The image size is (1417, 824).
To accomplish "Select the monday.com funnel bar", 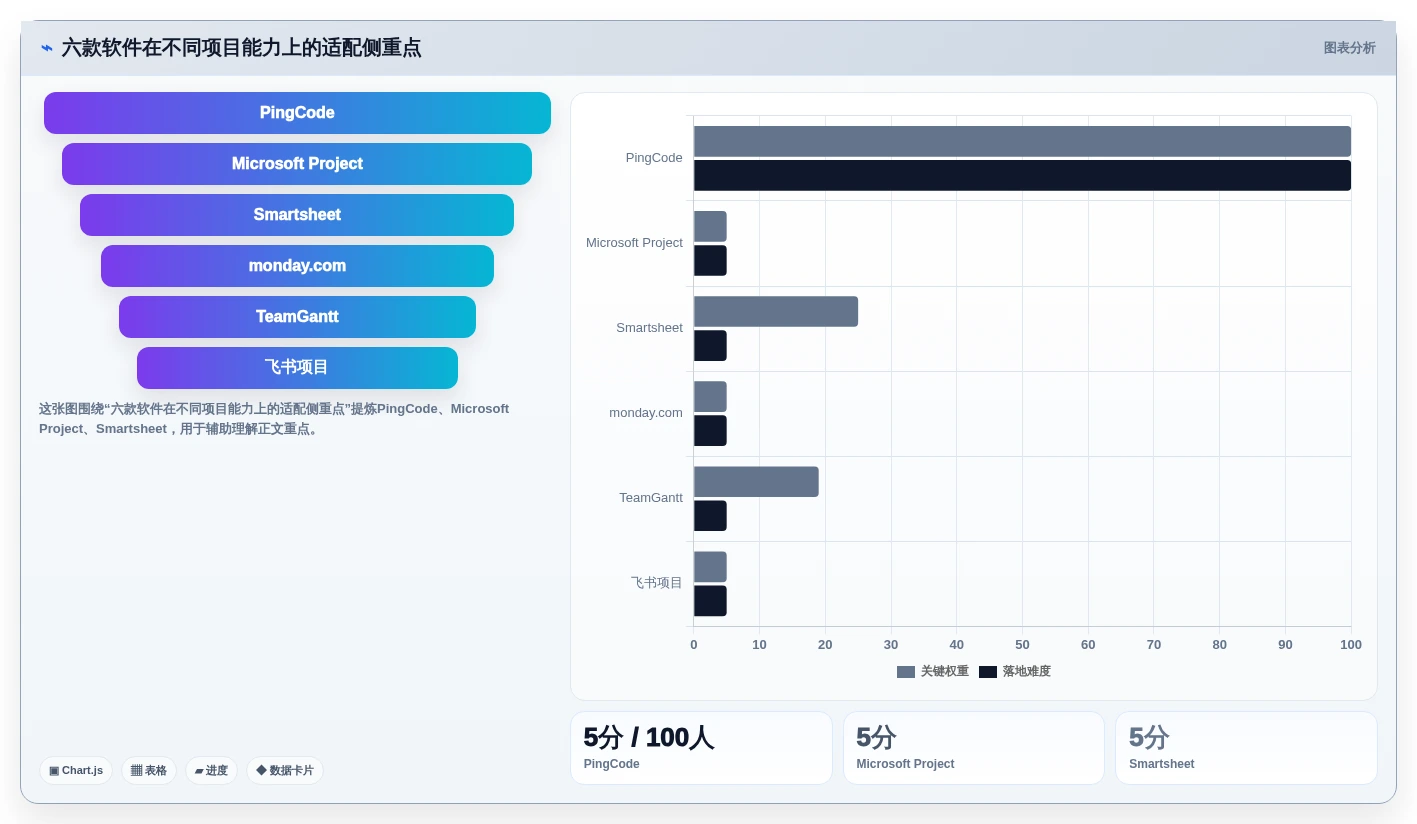I will click(297, 266).
